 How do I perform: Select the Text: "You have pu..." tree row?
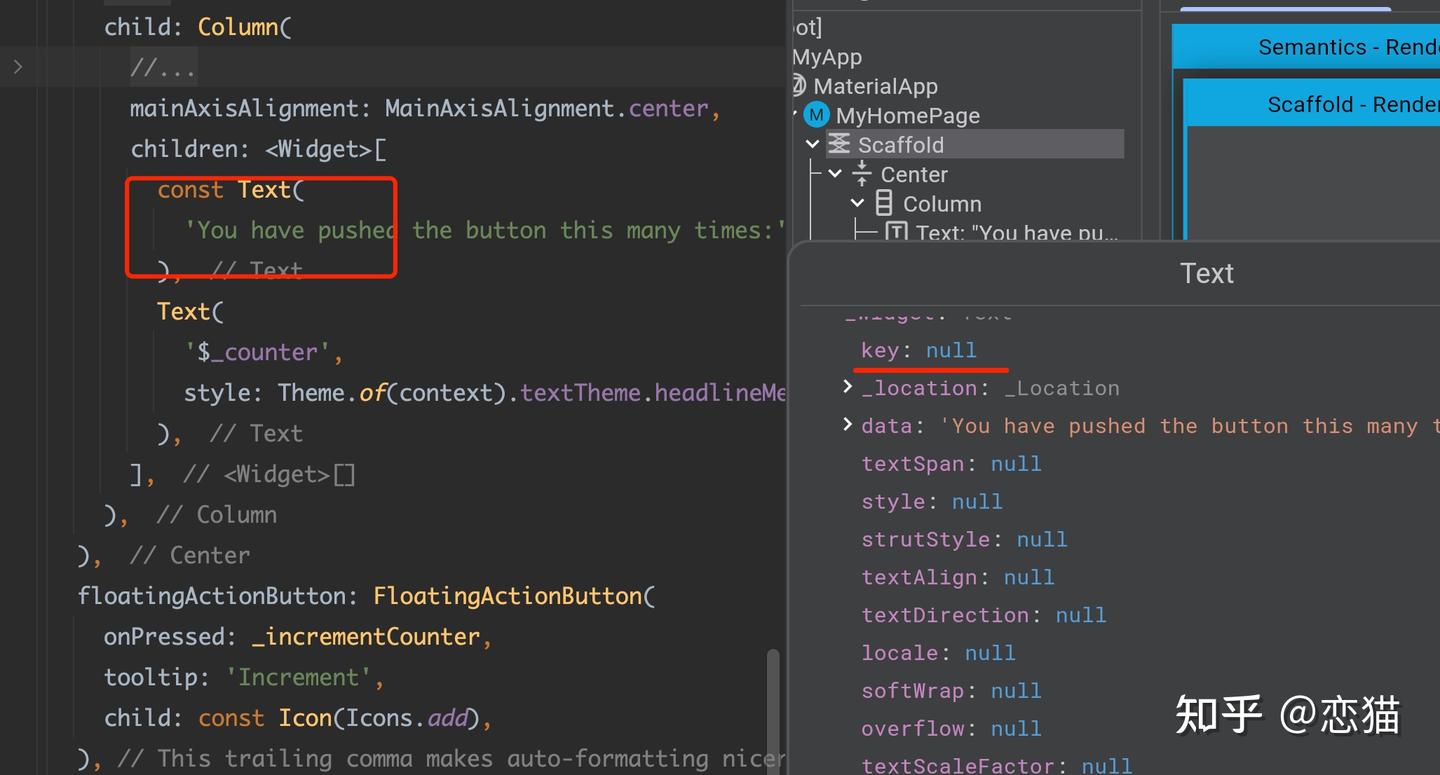tap(1016, 232)
